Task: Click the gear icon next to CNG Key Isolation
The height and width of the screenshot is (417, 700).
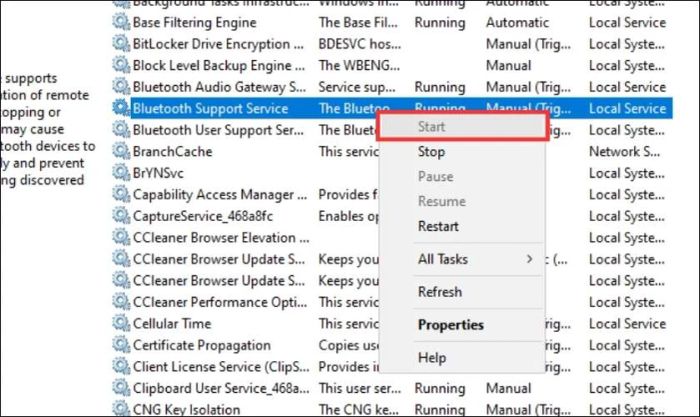Action: pyautogui.click(x=121, y=408)
